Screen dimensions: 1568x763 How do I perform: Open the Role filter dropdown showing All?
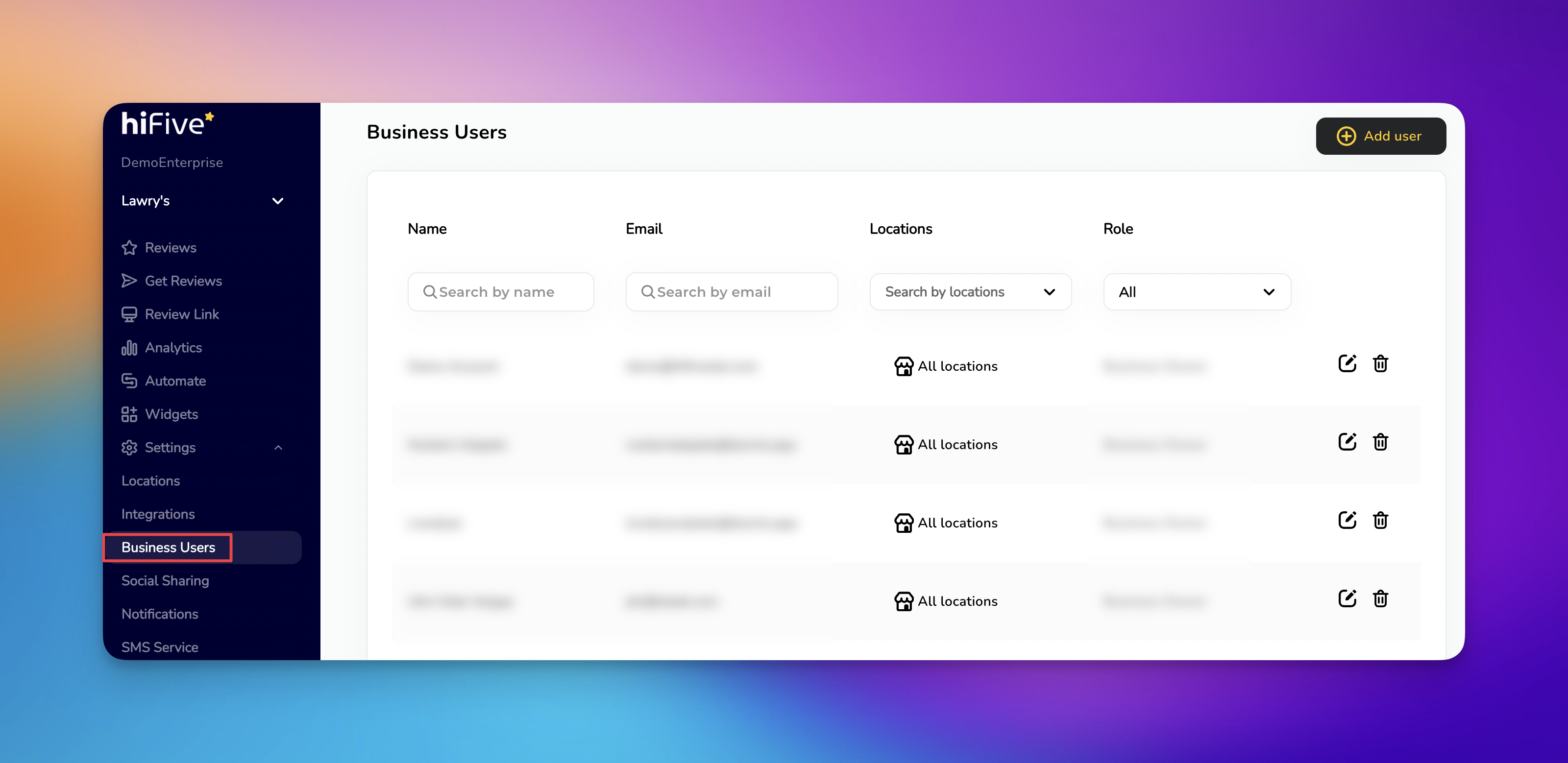click(1196, 292)
